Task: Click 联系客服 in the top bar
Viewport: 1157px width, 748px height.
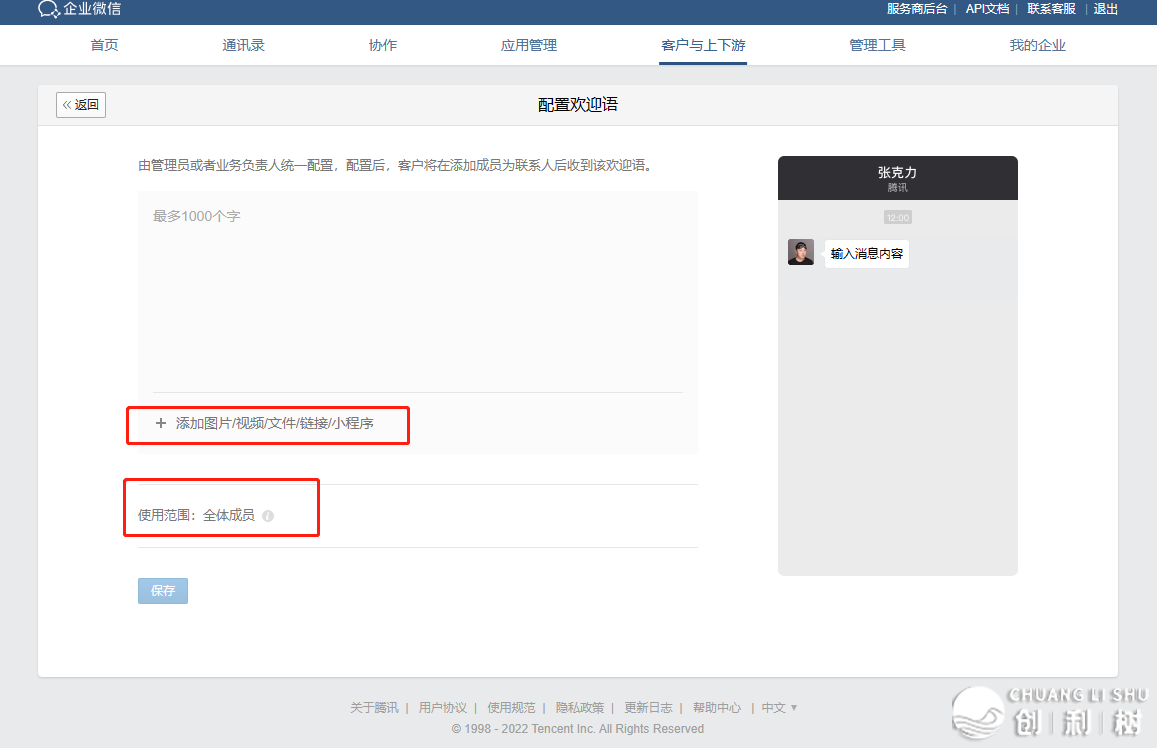Action: point(1051,9)
